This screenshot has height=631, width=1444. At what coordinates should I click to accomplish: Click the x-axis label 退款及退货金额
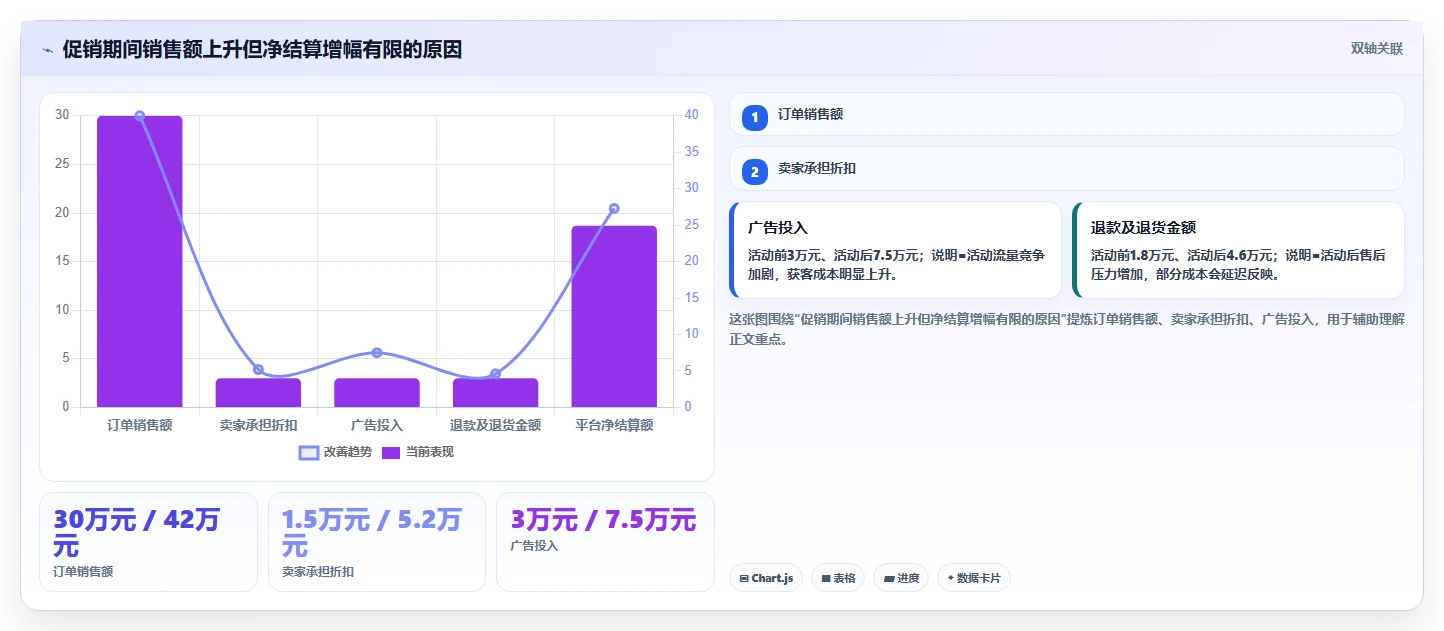click(496, 425)
